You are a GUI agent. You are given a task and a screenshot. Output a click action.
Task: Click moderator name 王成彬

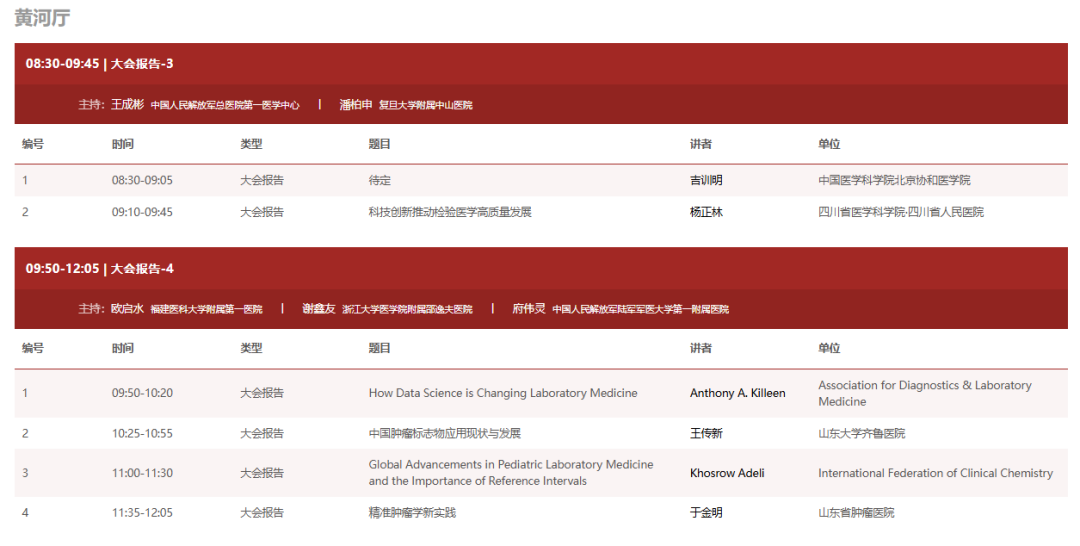point(127,105)
